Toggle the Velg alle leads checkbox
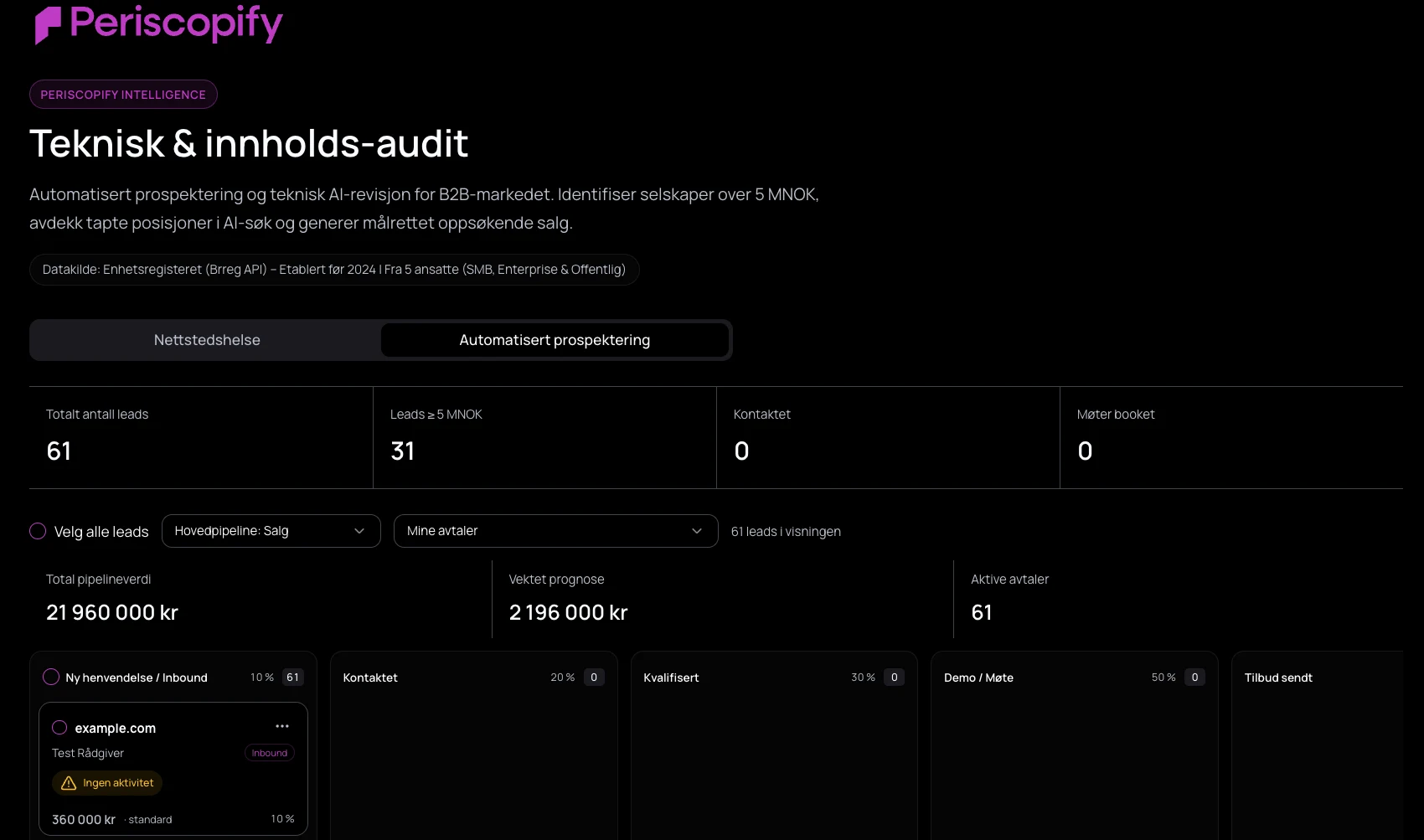This screenshot has width=1424, height=840. 38,531
